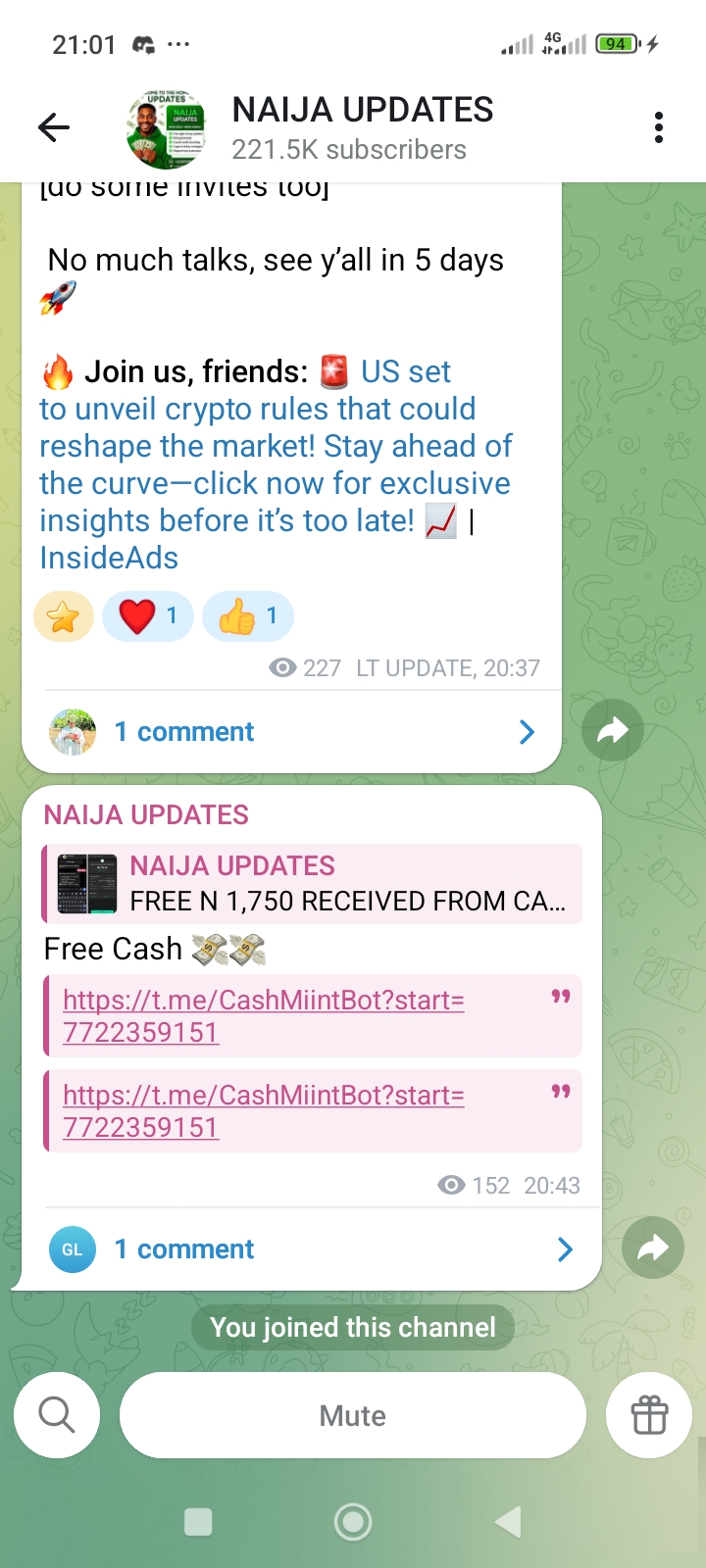Go back using the top-left arrow
Screen dimensions: 706x1568
coord(54,127)
